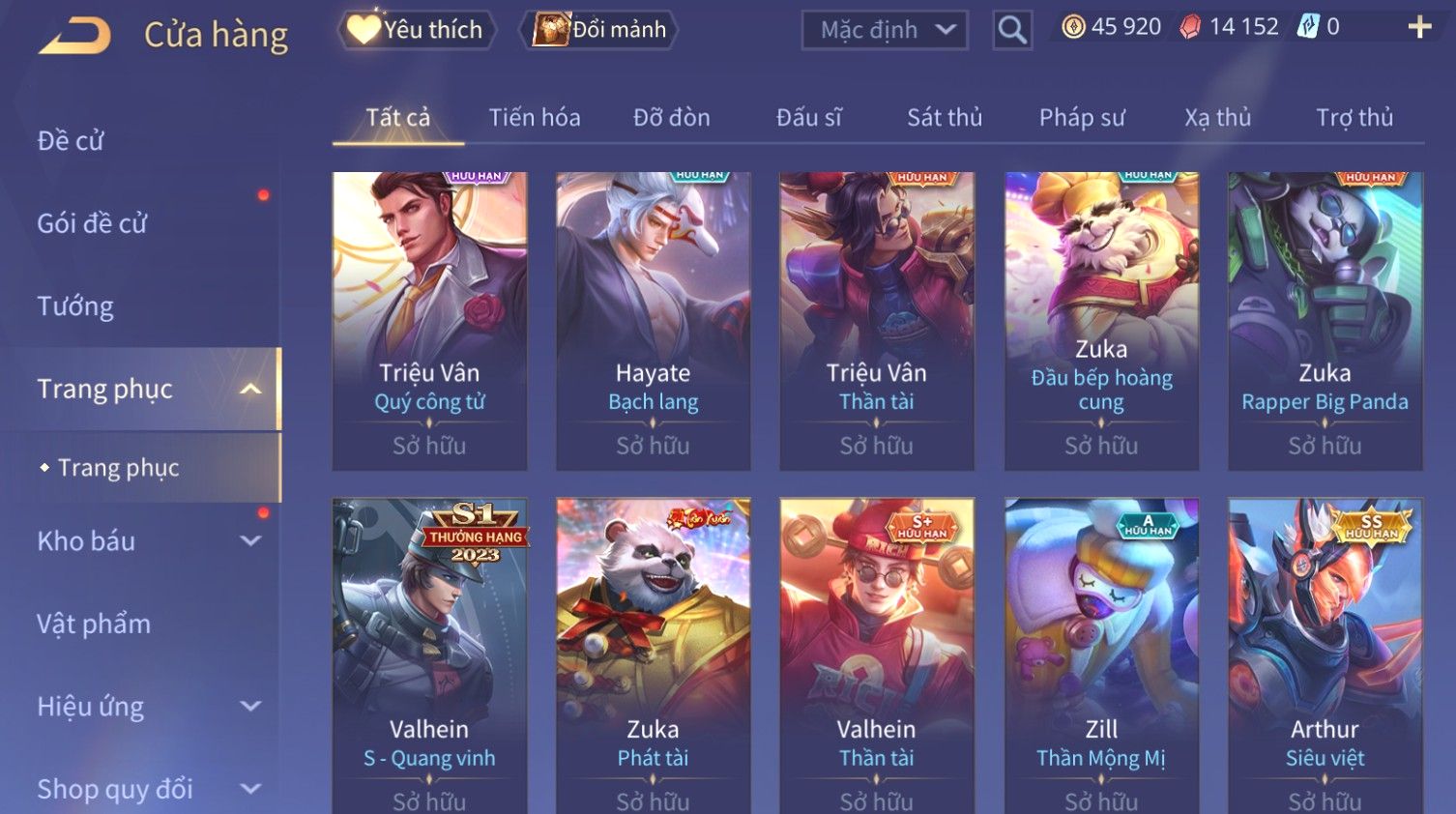This screenshot has width=1456, height=814.
Task: Open Đổi mảnh fragment exchange chest
Action: coord(599,29)
